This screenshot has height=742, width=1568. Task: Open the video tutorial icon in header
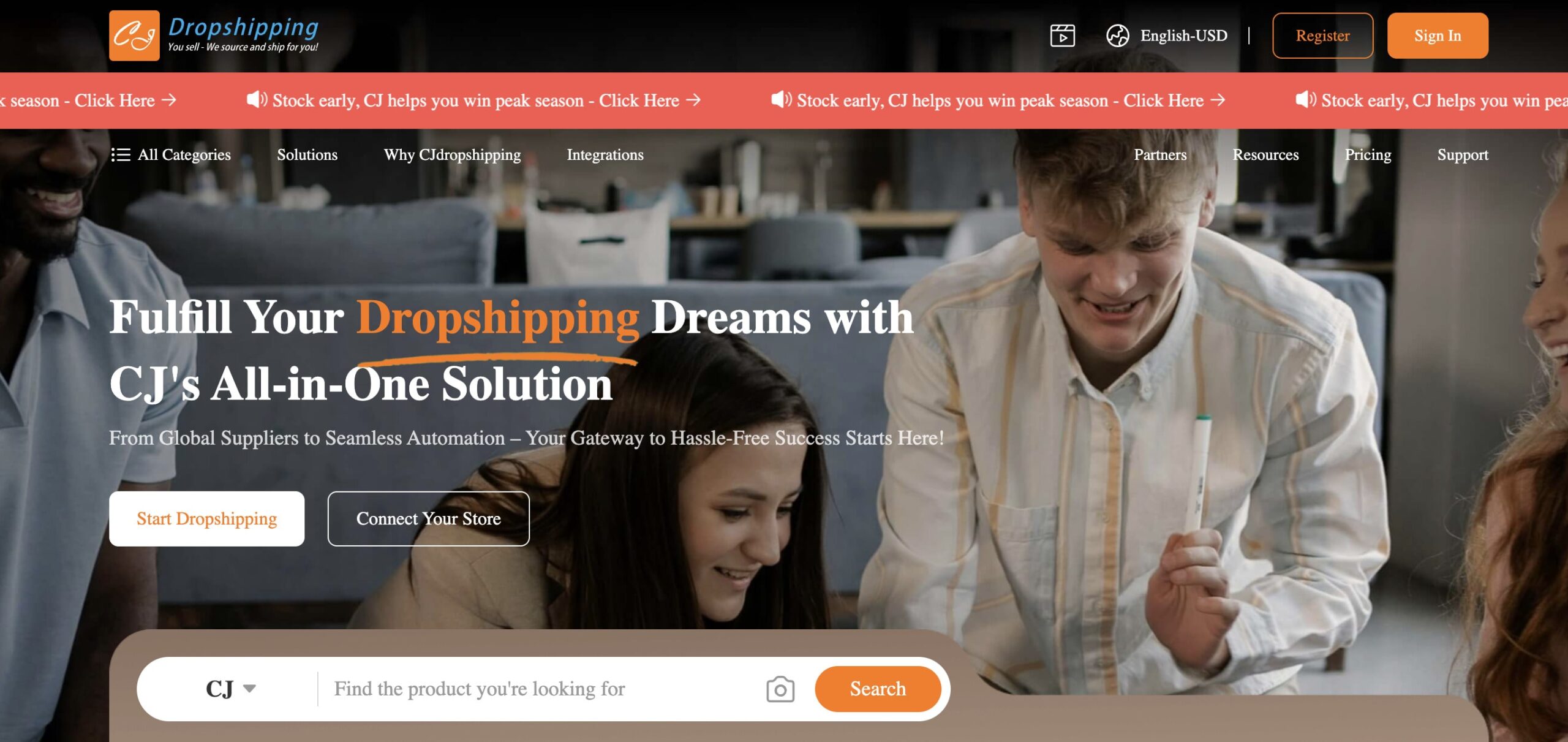click(x=1062, y=36)
